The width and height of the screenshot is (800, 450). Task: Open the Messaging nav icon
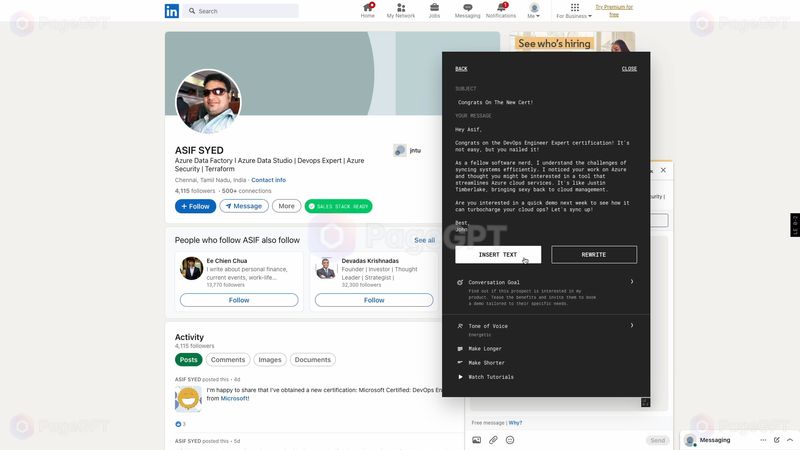point(467,10)
